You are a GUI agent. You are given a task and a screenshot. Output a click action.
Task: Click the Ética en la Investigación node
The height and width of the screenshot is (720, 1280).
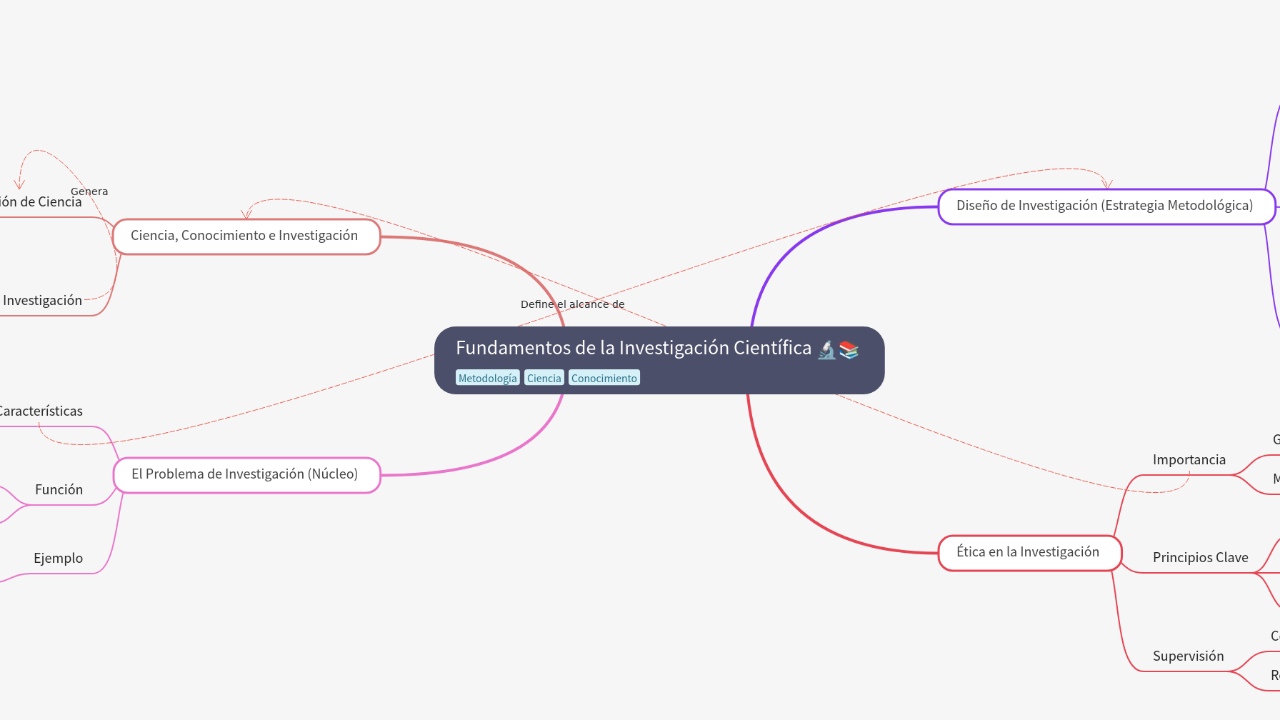(x=1028, y=552)
